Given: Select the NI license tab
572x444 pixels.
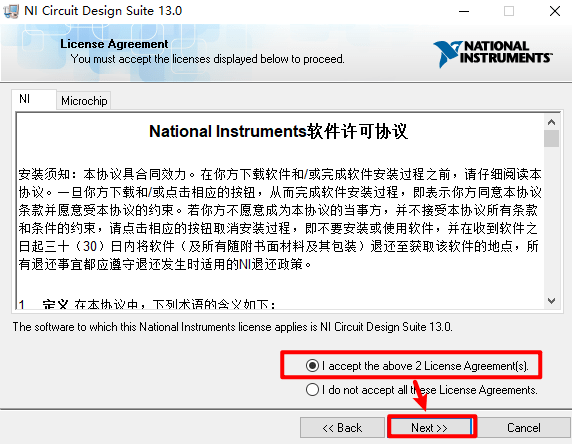Looking at the screenshot, I should point(34,99).
